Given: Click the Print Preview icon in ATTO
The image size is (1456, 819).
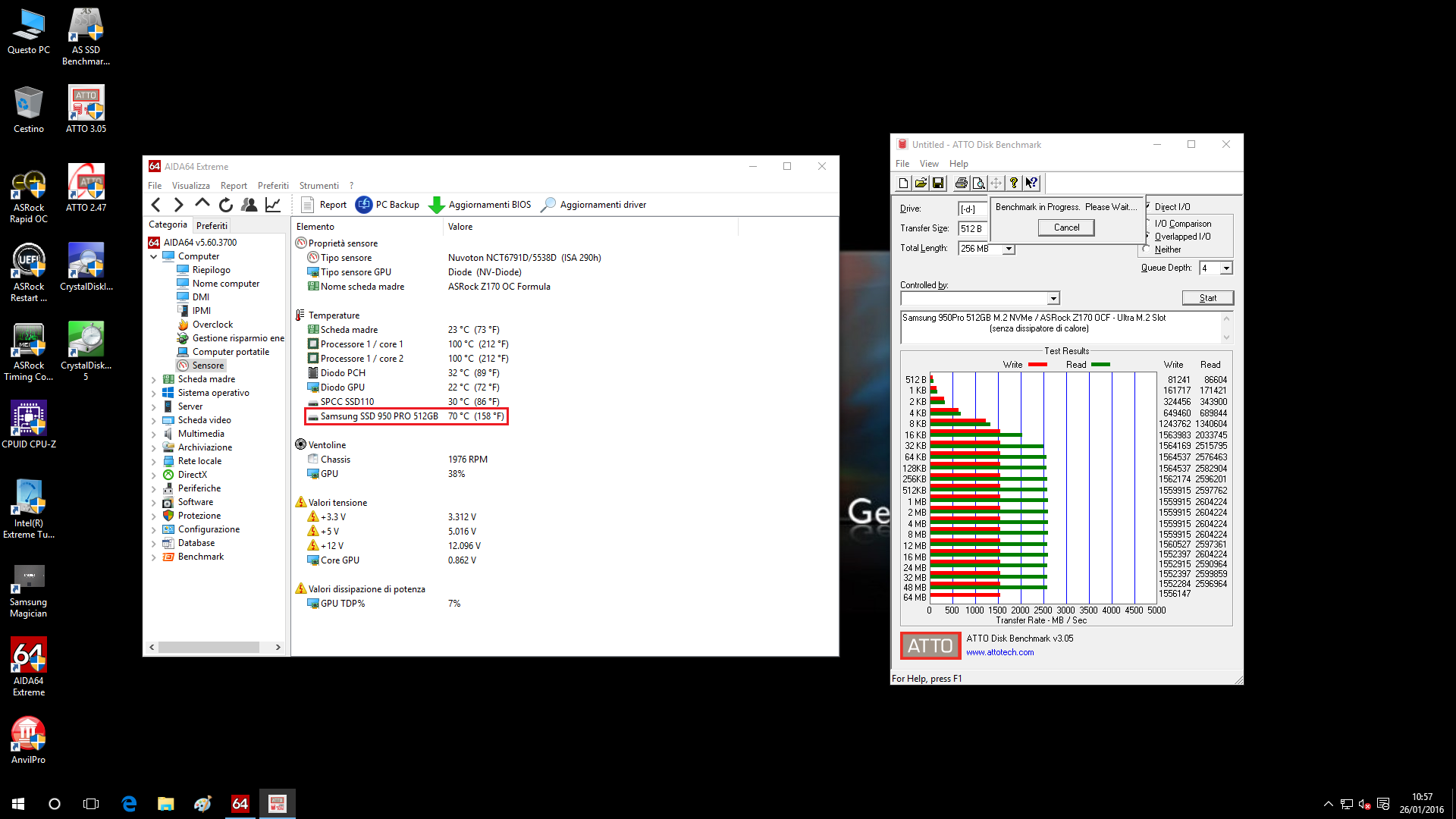Looking at the screenshot, I should (x=978, y=183).
